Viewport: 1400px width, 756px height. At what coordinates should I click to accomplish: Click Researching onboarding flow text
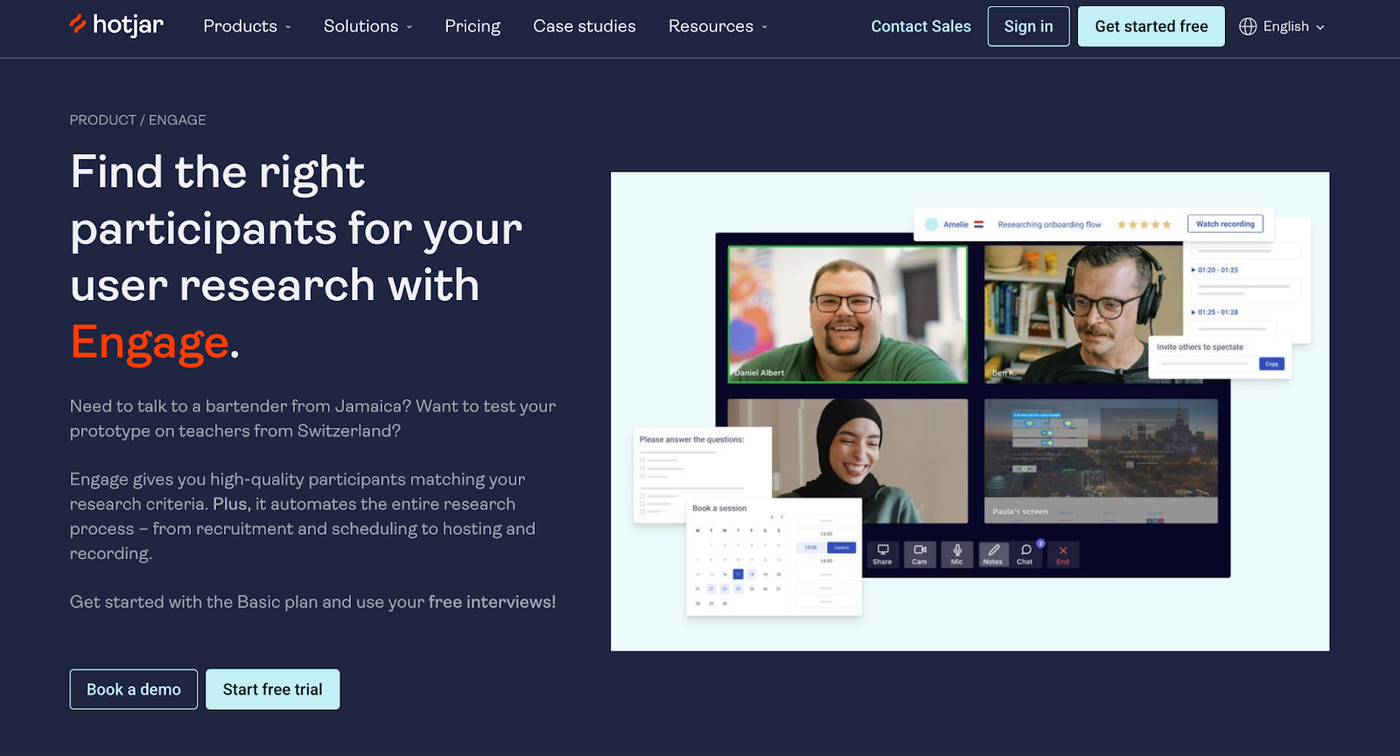(x=1049, y=225)
